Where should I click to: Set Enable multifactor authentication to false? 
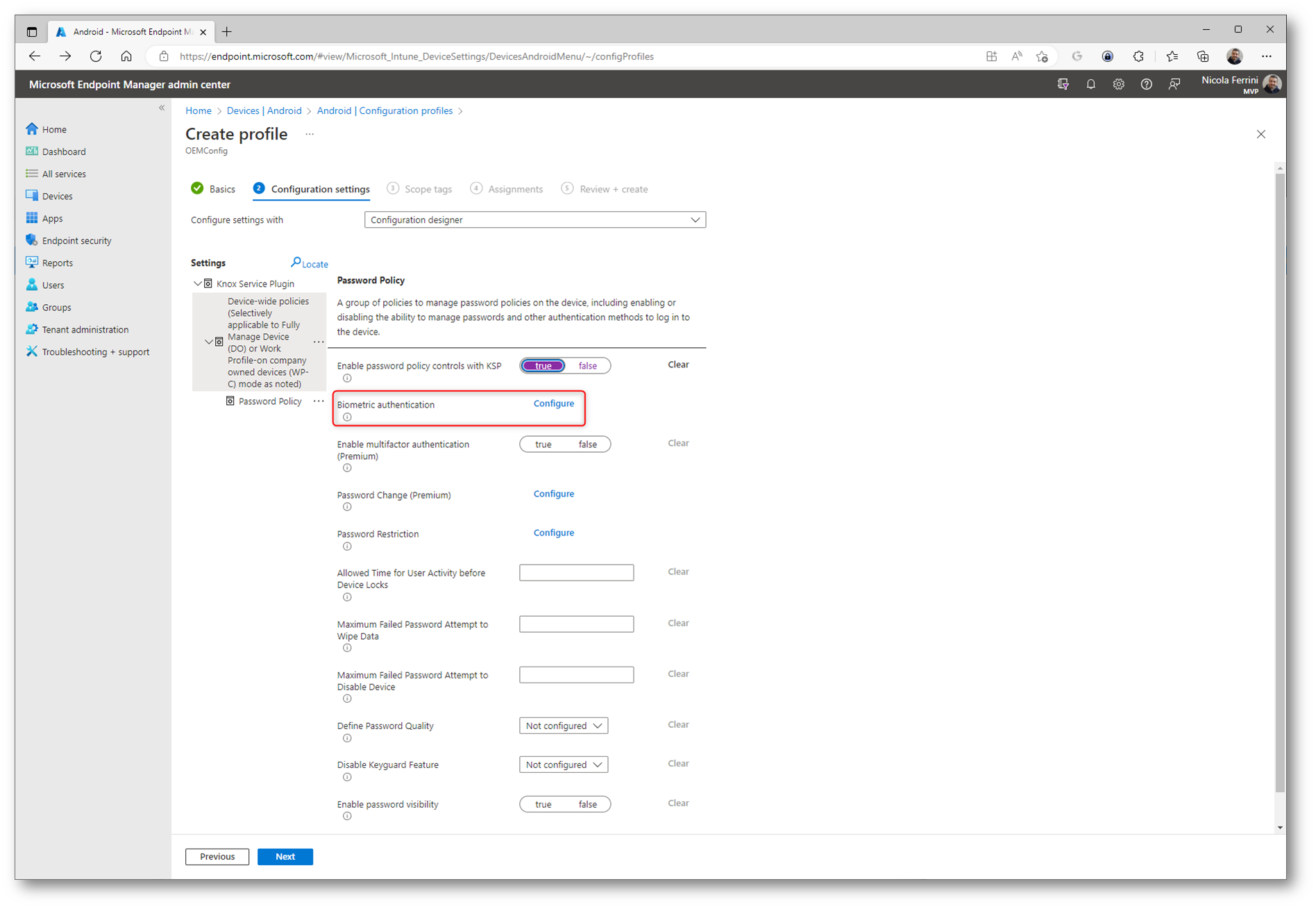pos(587,444)
